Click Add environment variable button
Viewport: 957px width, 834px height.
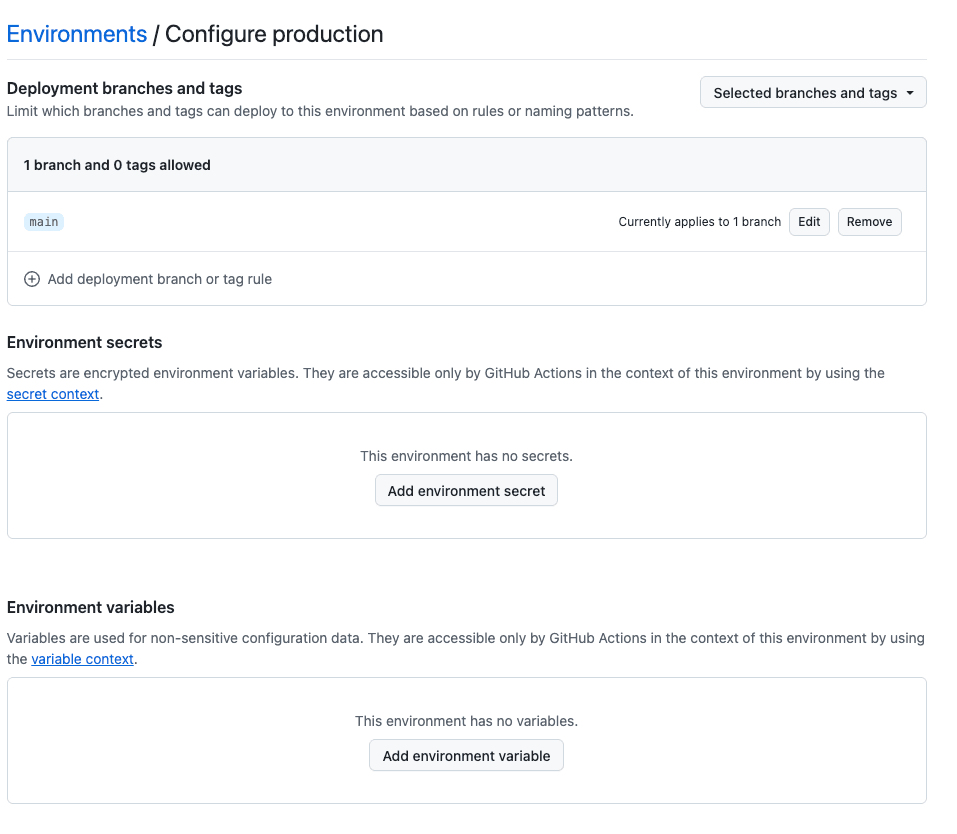(x=466, y=755)
